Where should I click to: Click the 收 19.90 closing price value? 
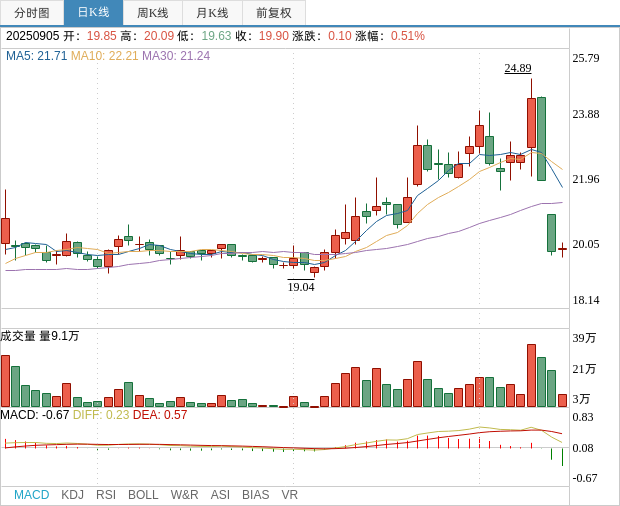[x=274, y=36]
